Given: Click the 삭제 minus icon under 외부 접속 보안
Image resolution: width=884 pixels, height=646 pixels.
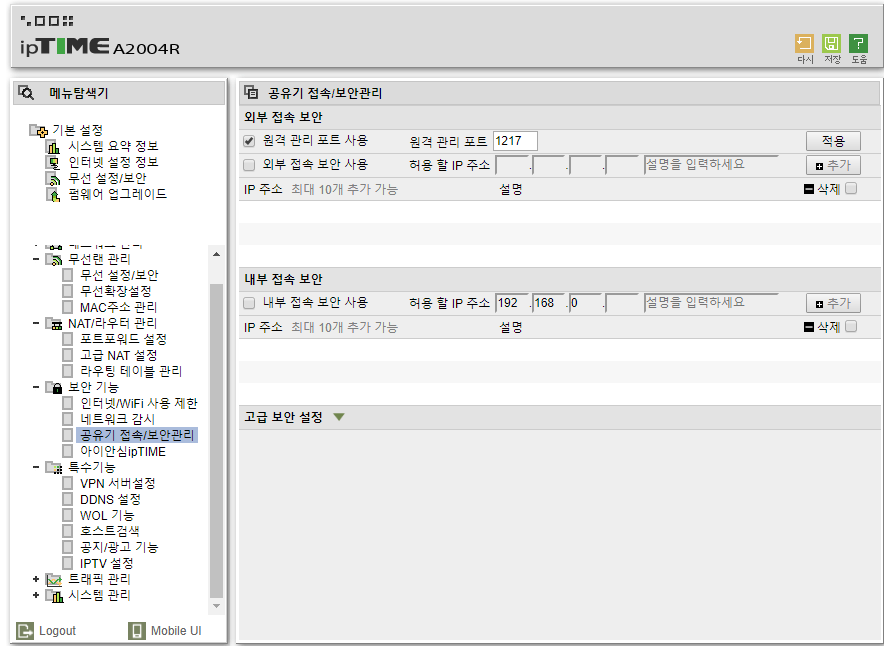Looking at the screenshot, I should (x=808, y=189).
